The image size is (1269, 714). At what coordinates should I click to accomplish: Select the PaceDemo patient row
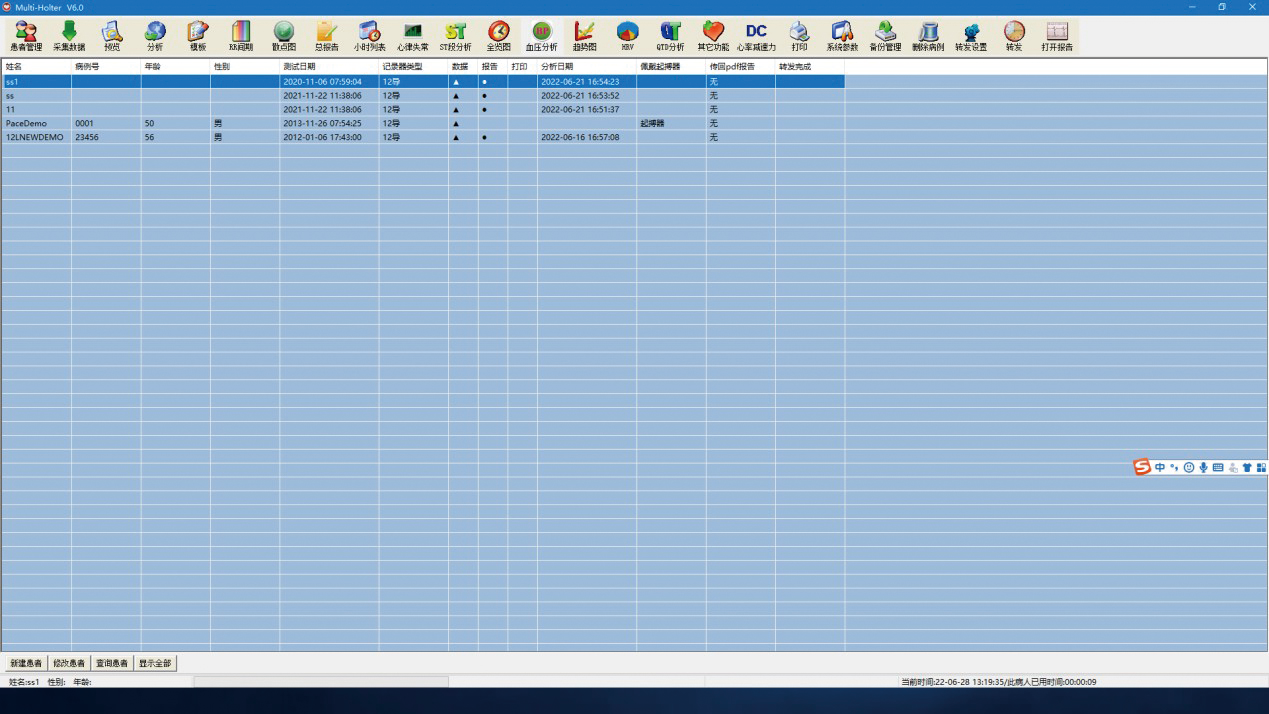26,124
